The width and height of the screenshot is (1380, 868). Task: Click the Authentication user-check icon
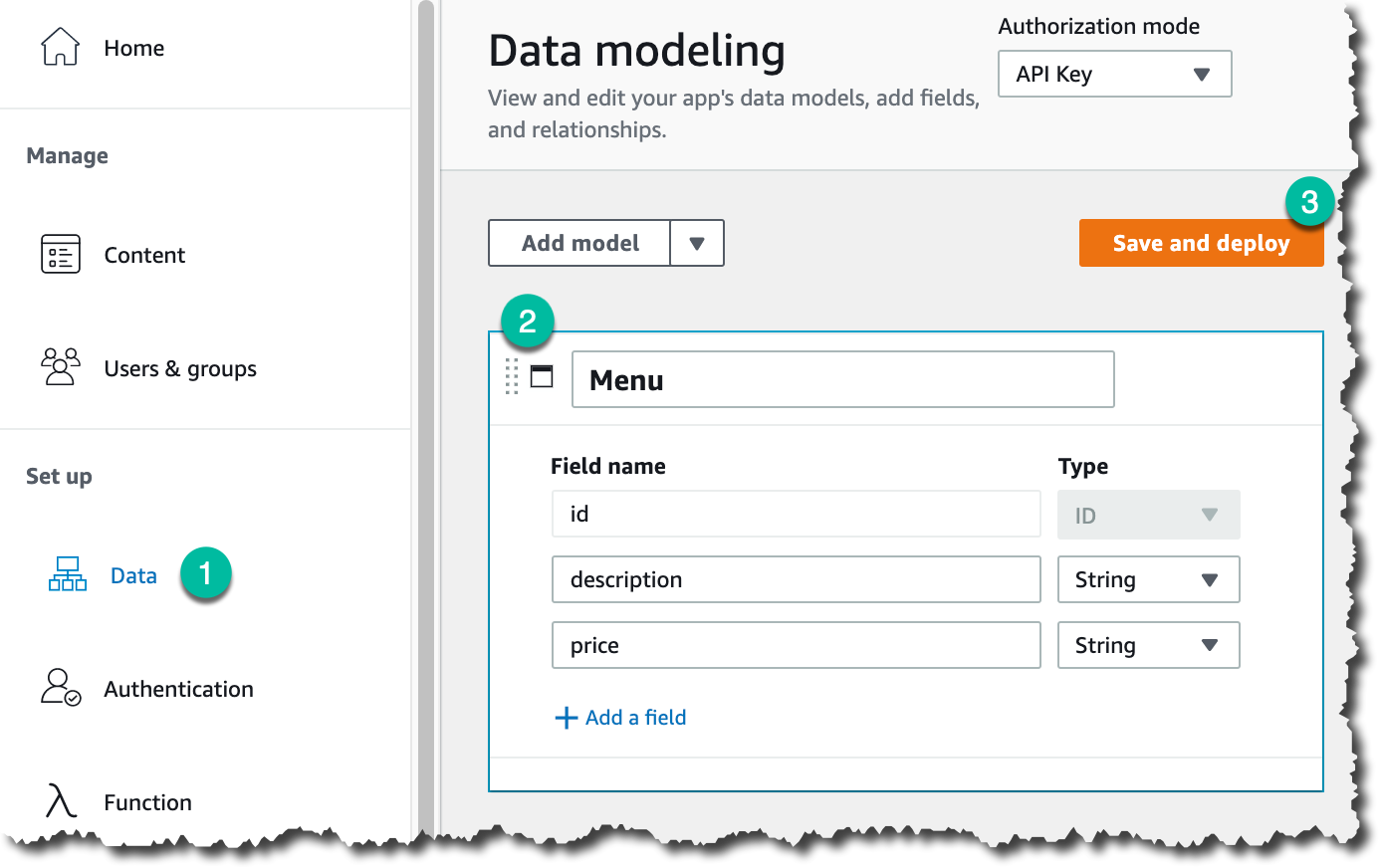pos(60,688)
